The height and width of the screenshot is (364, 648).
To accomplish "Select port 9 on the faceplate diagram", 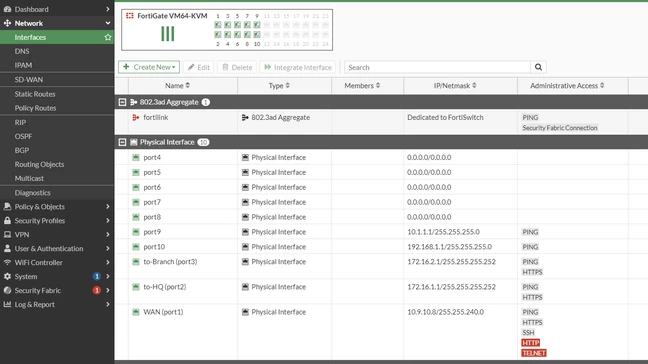I will tap(257, 25).
